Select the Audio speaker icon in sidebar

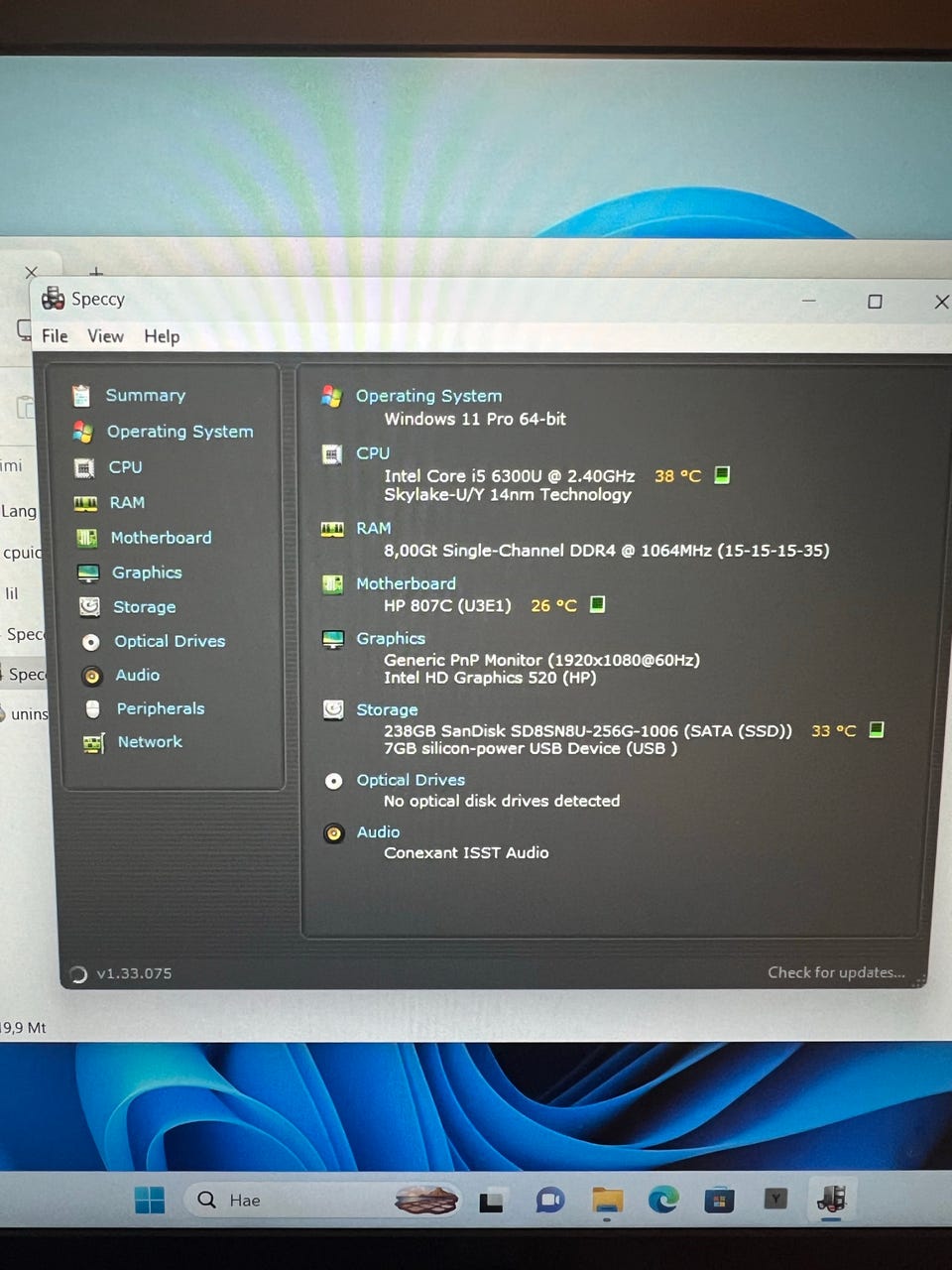tap(92, 676)
